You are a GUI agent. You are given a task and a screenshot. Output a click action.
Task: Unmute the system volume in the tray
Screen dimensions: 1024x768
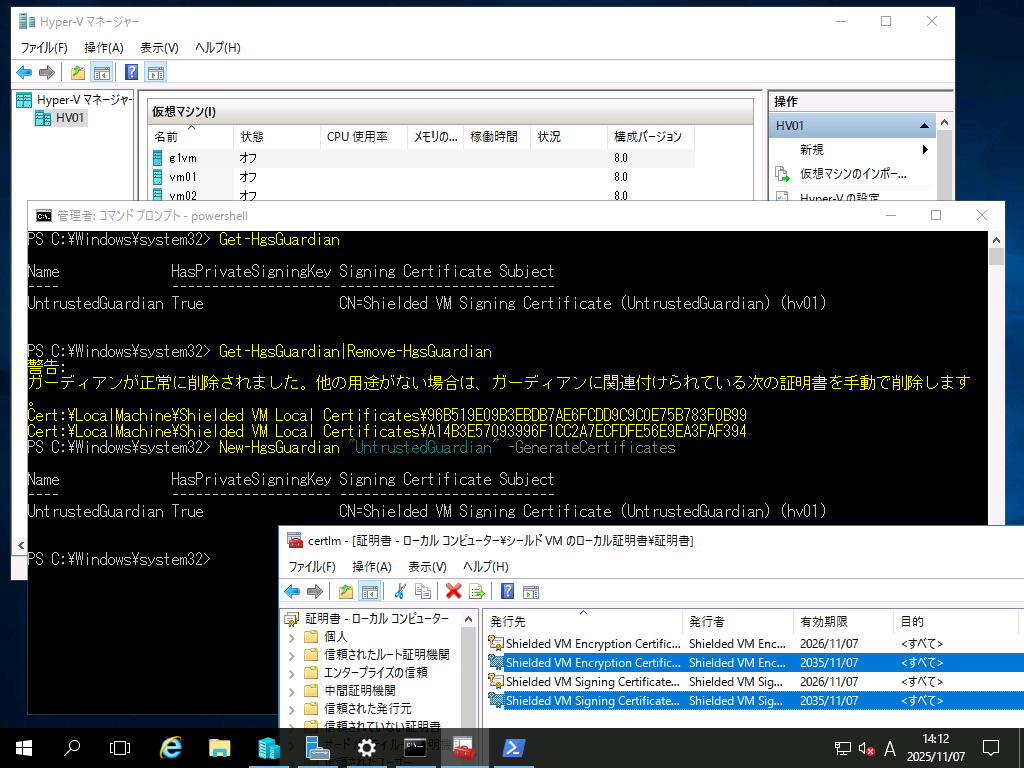tap(864, 747)
